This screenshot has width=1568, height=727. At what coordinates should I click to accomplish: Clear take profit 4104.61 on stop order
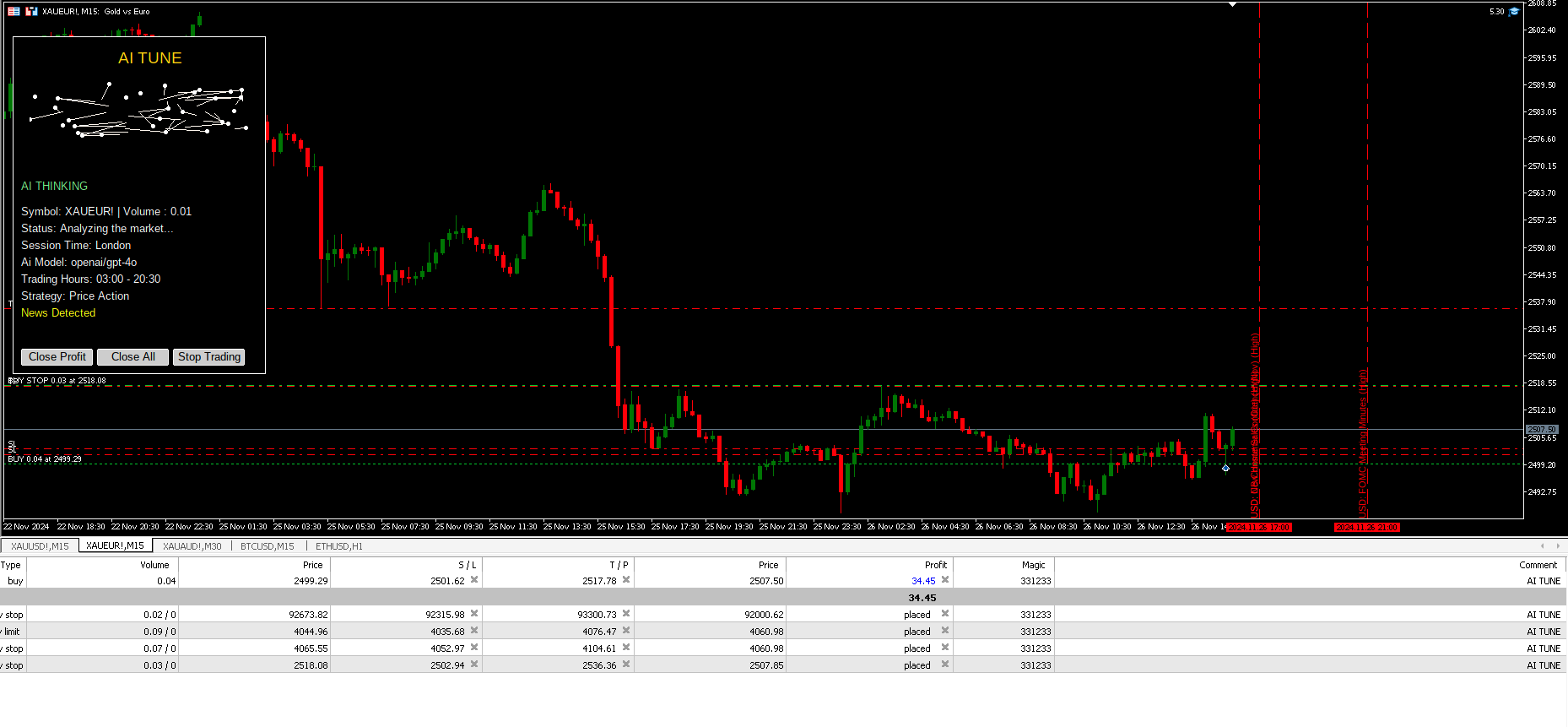[626, 648]
